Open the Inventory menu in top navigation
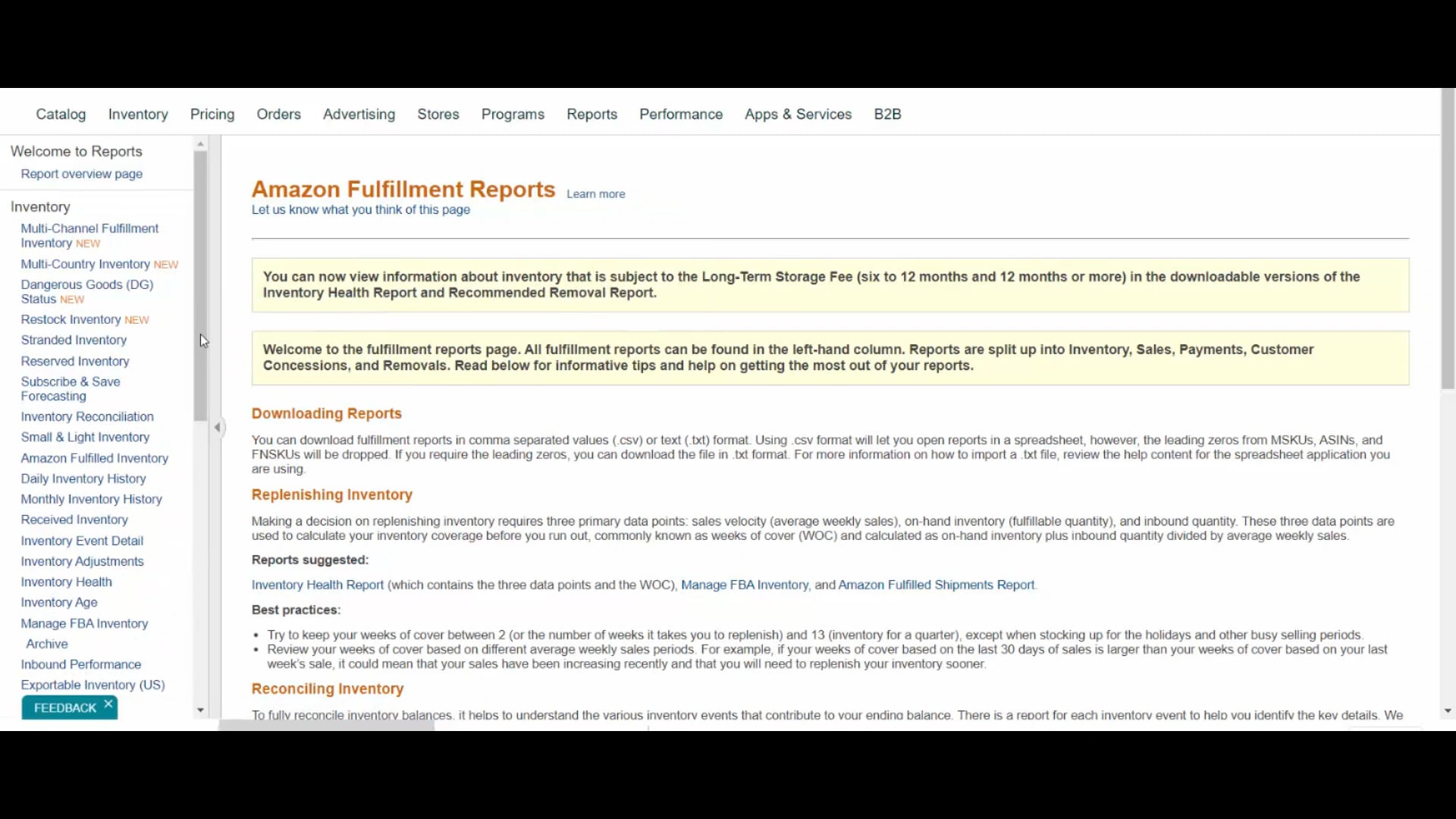 (x=138, y=115)
